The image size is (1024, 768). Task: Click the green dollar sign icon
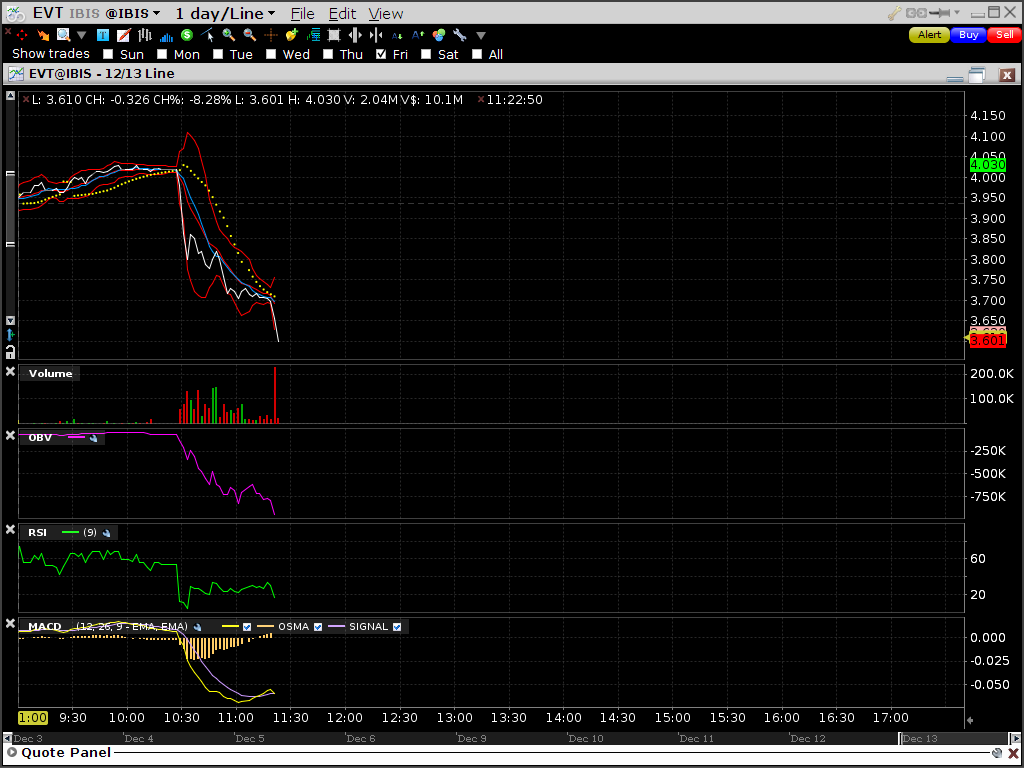tap(187, 35)
